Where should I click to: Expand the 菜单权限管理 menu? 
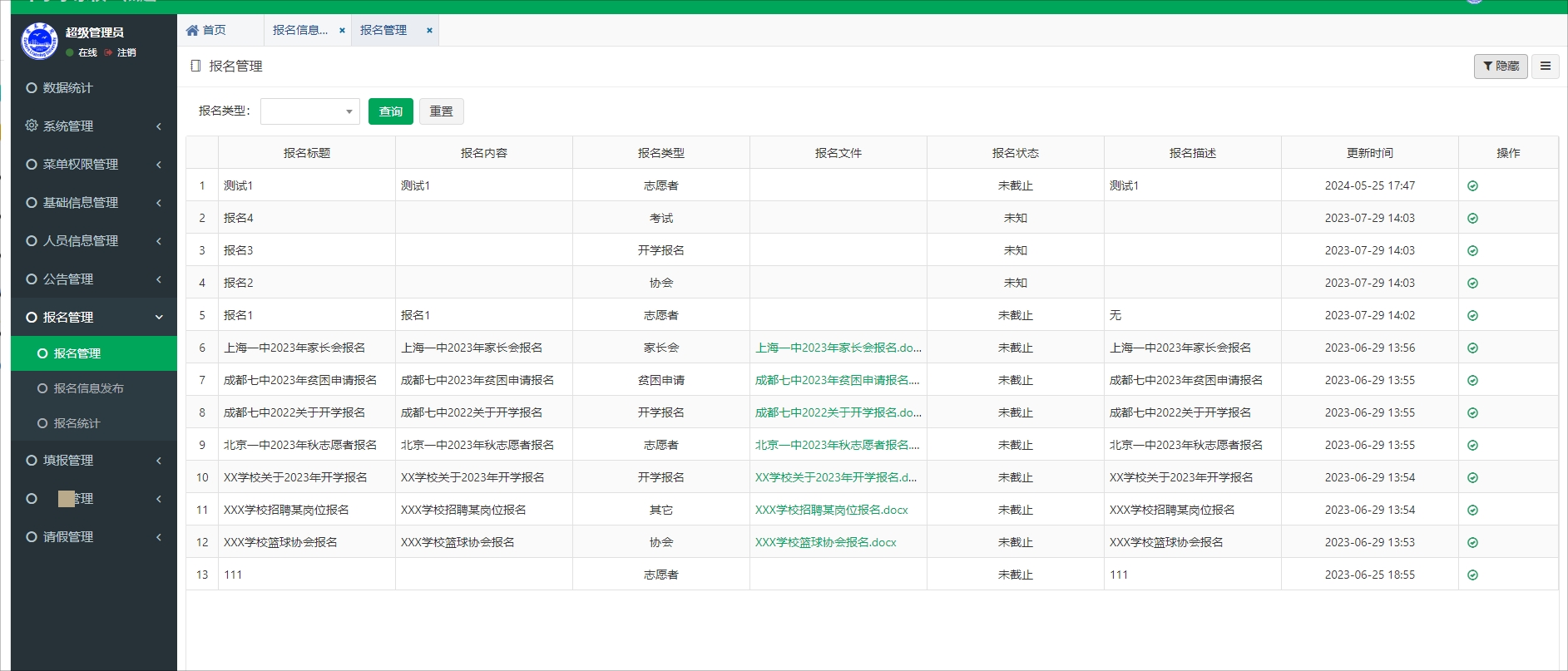click(x=94, y=164)
